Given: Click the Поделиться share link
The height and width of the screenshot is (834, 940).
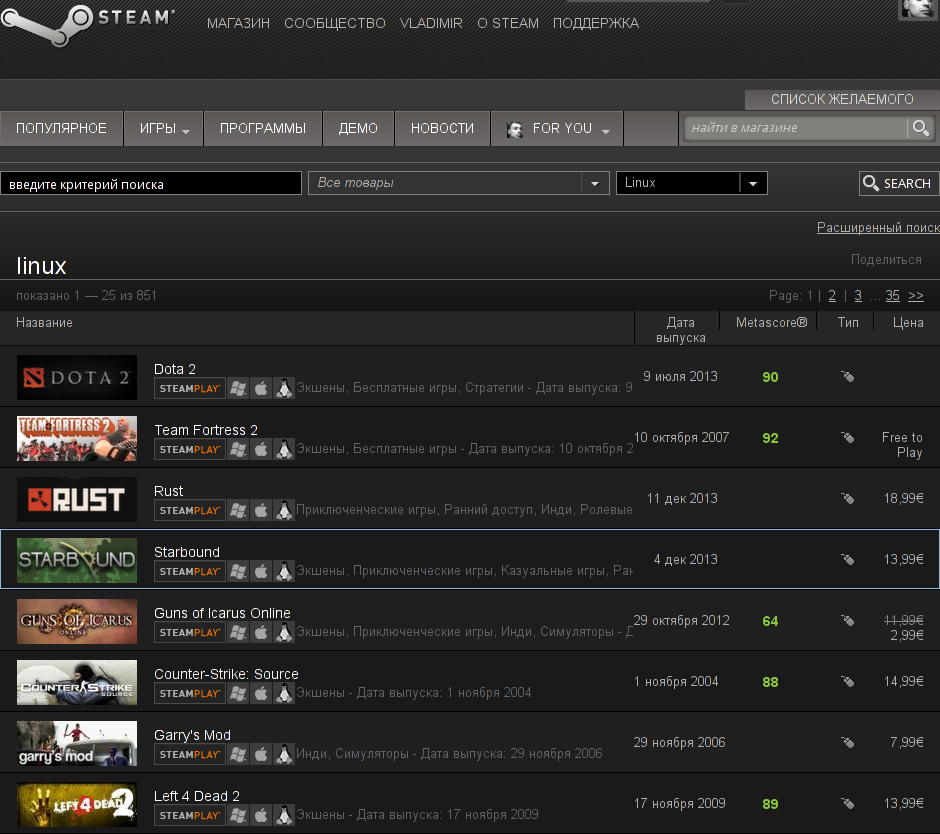Looking at the screenshot, I should tap(886, 260).
